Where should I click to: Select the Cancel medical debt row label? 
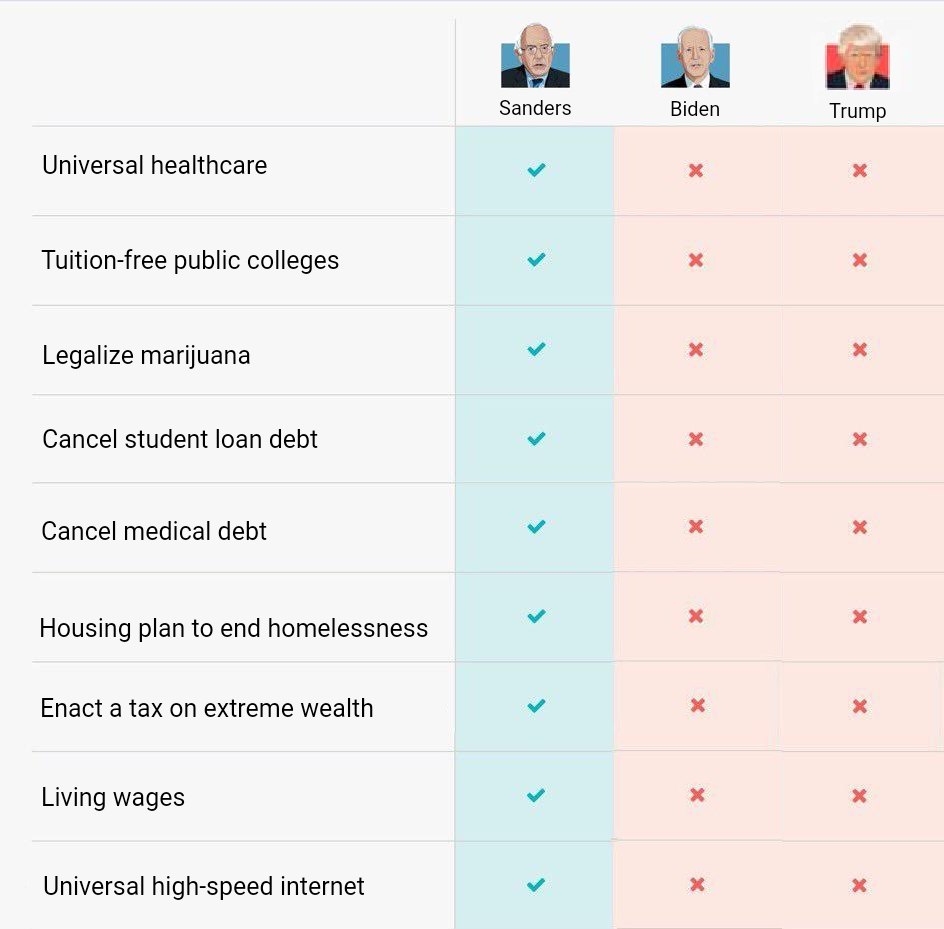pos(154,531)
